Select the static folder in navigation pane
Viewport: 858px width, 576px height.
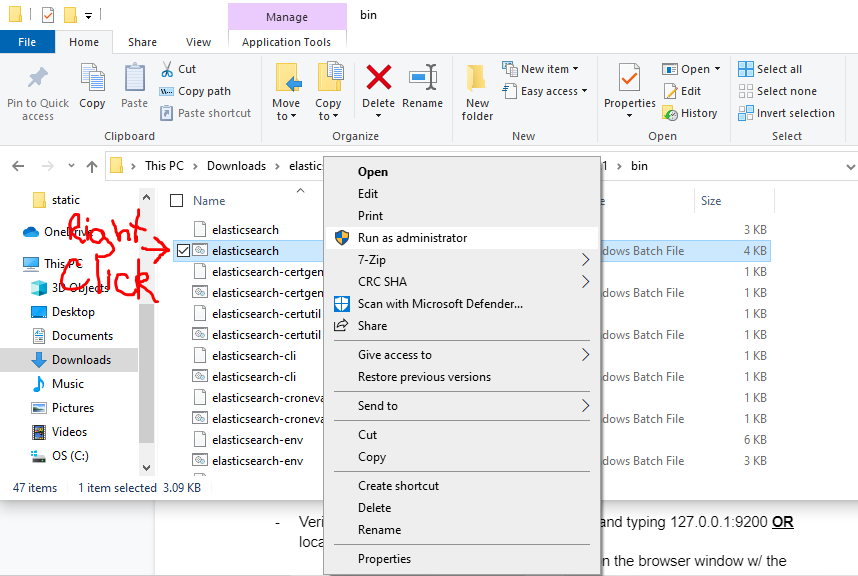coord(56,200)
